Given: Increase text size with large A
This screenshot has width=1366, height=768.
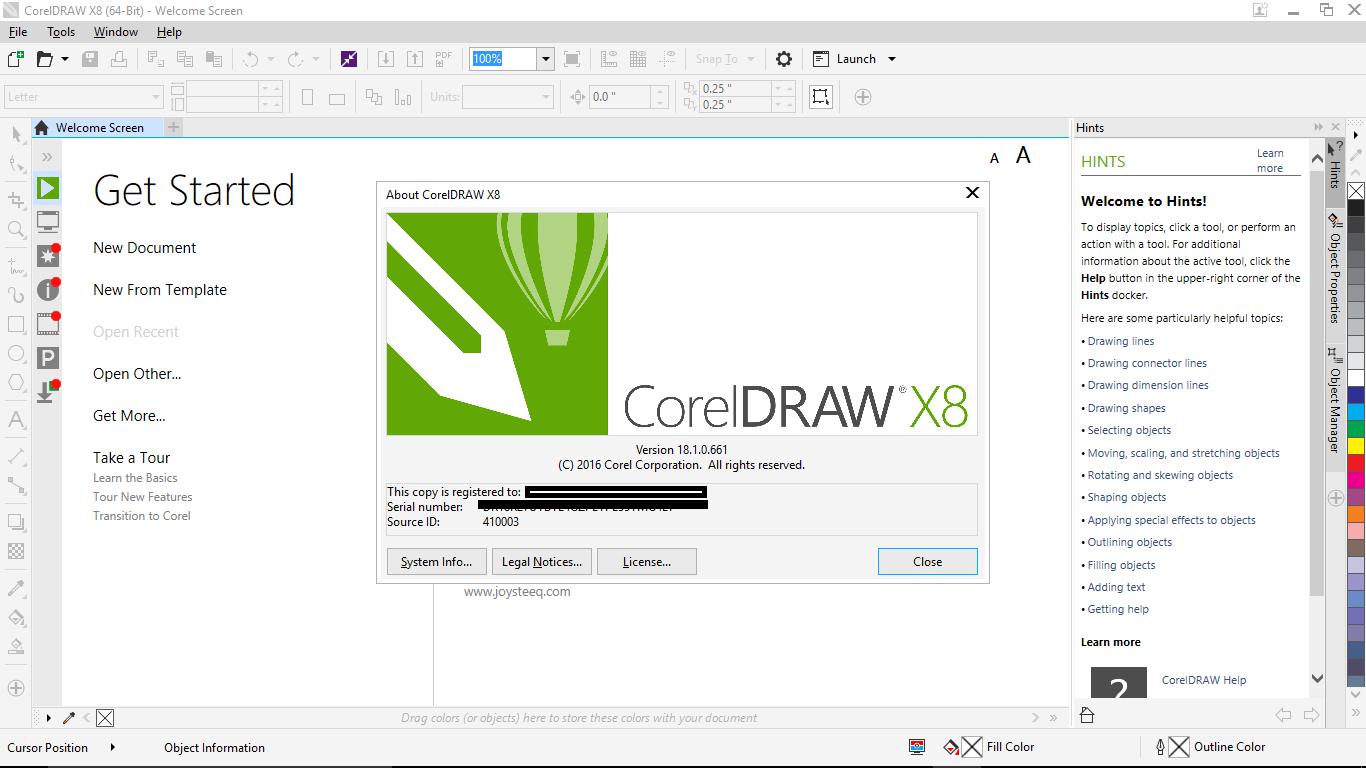Looking at the screenshot, I should (x=1023, y=156).
